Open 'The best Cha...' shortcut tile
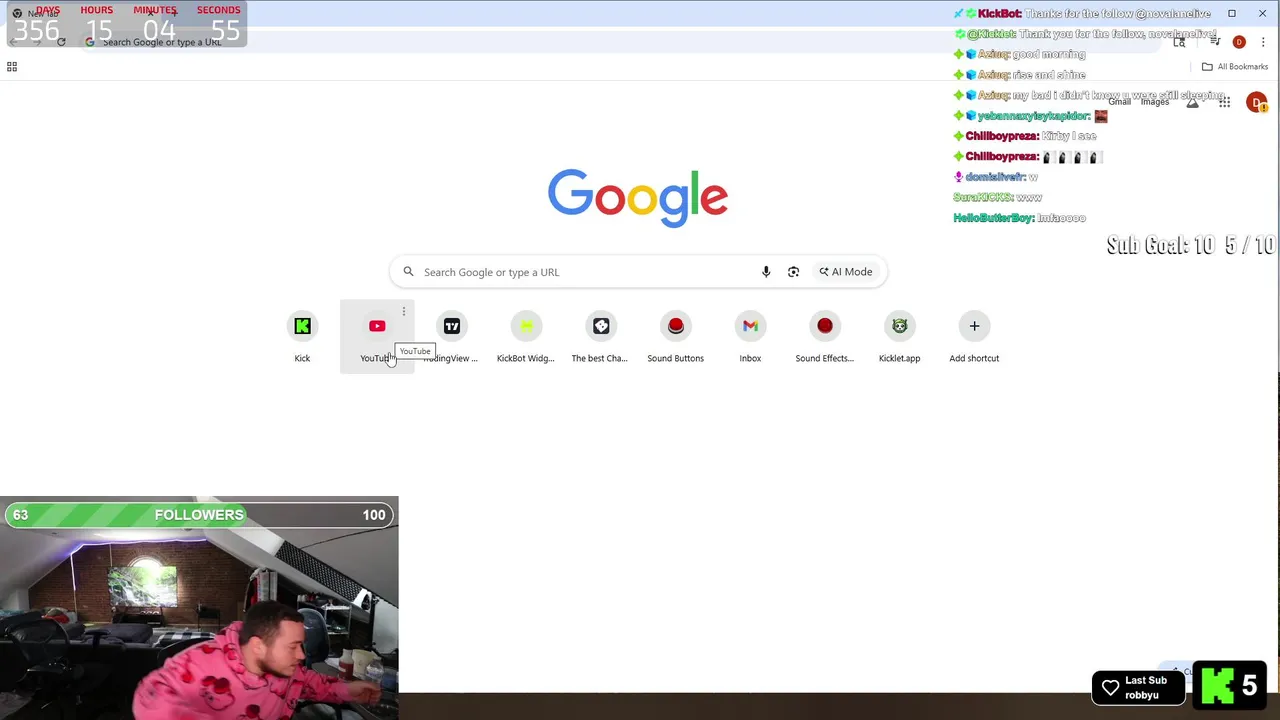The image size is (1280, 720). point(600,337)
